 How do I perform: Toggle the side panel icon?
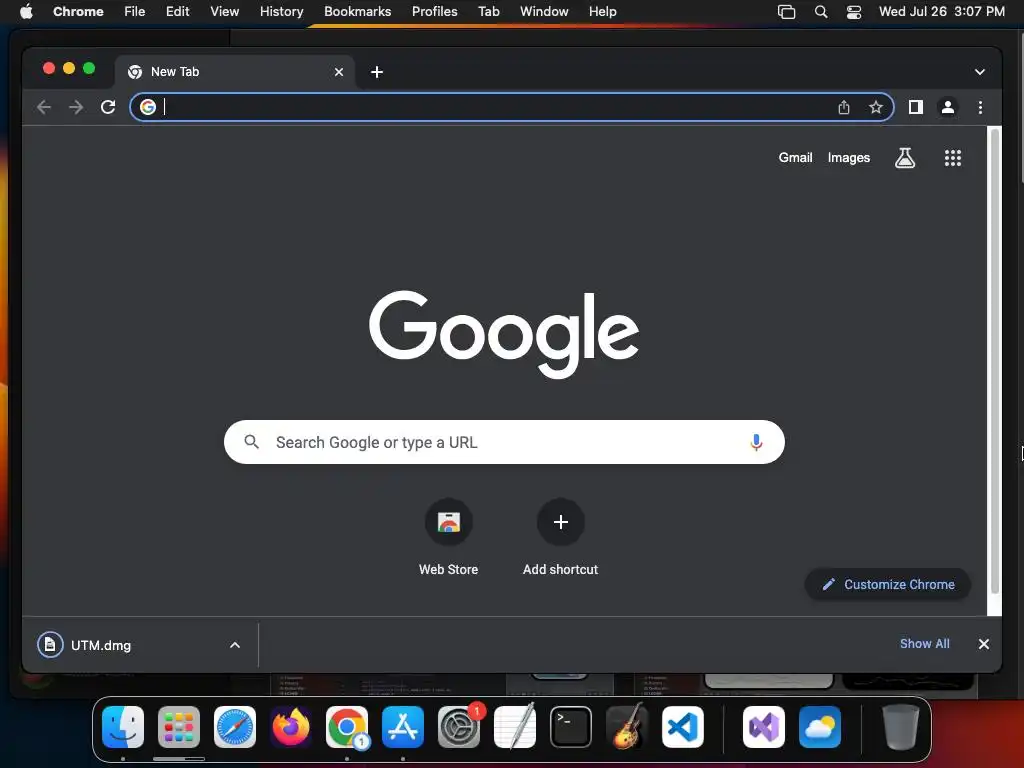click(x=916, y=107)
